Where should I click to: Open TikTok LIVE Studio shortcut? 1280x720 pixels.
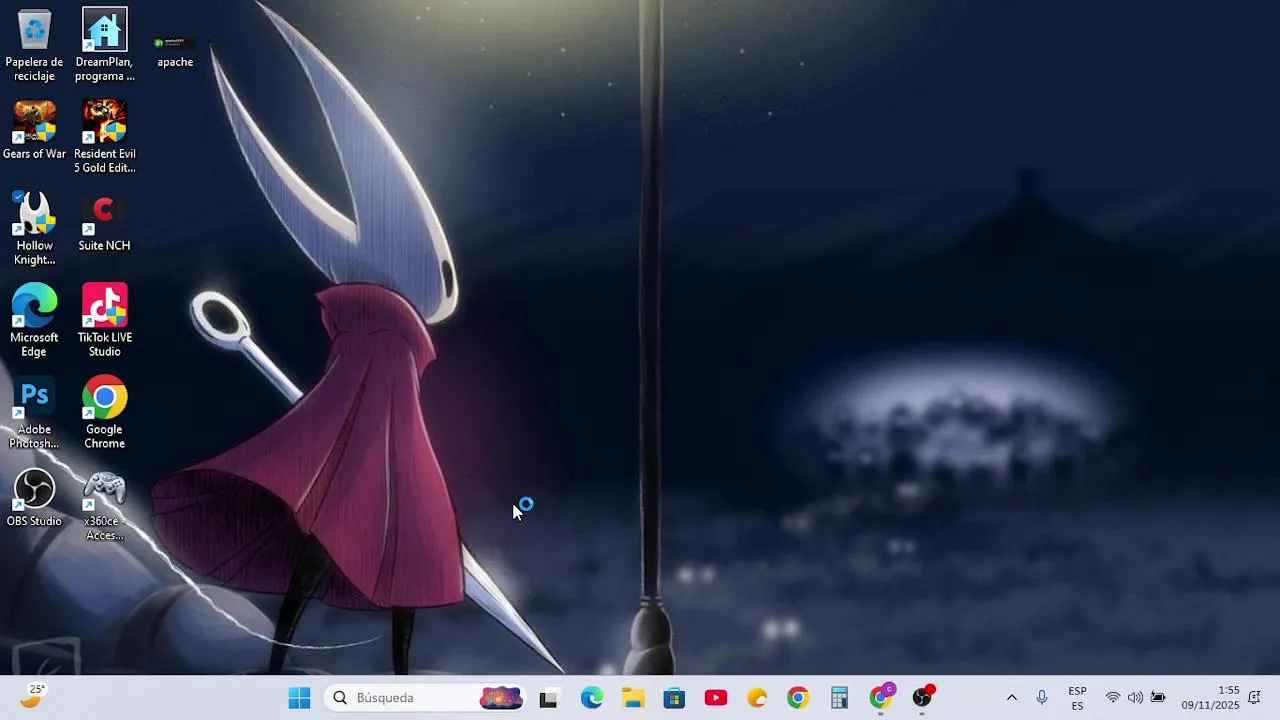pos(104,321)
